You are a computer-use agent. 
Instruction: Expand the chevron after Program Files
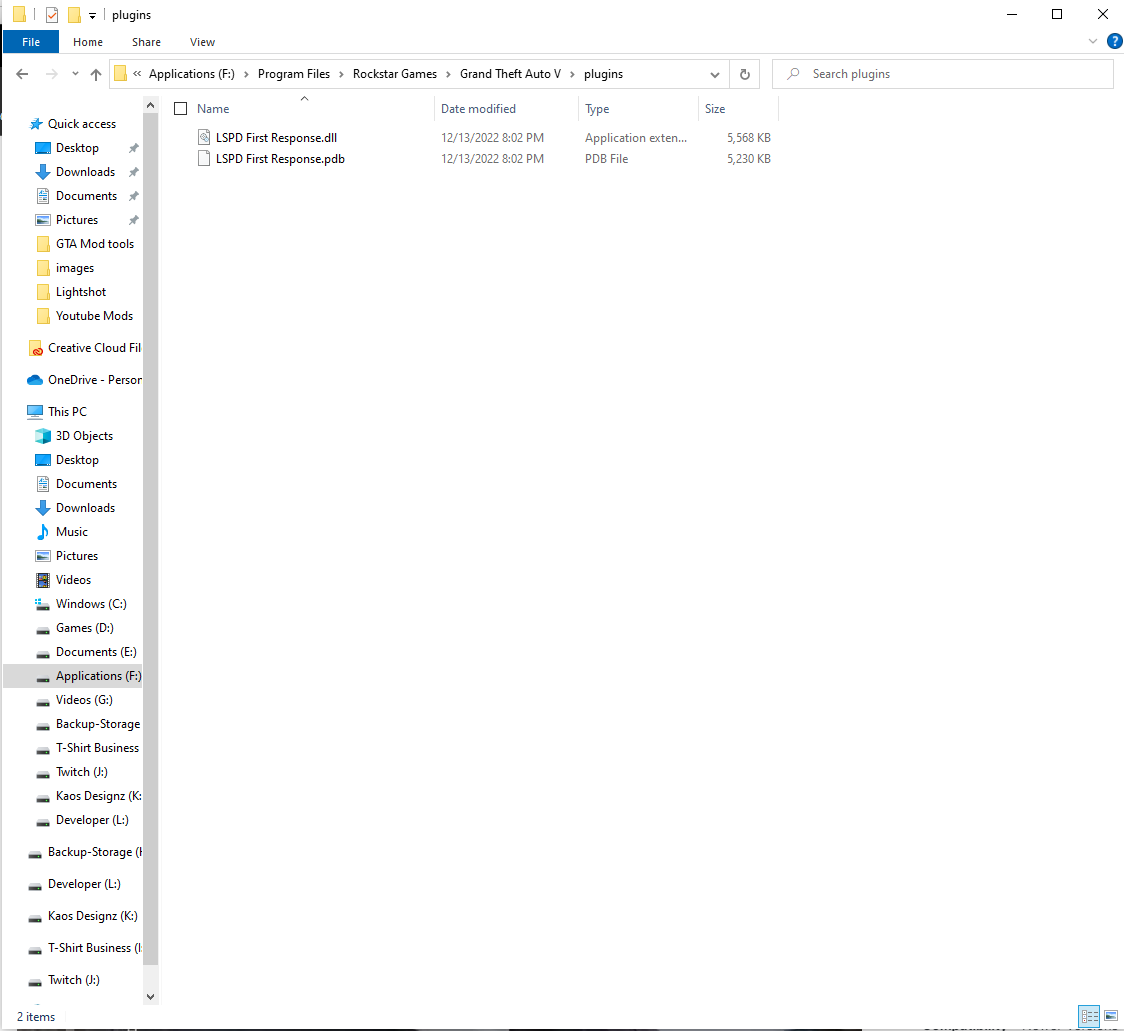341,74
